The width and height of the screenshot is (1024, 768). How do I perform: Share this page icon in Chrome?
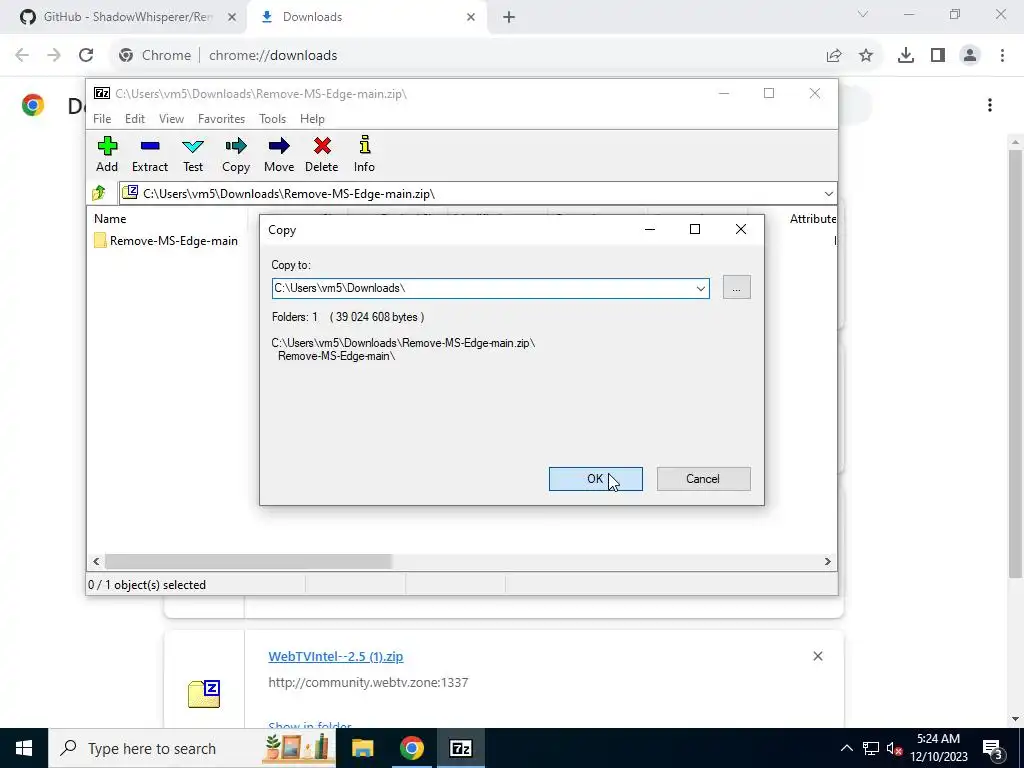point(834,56)
